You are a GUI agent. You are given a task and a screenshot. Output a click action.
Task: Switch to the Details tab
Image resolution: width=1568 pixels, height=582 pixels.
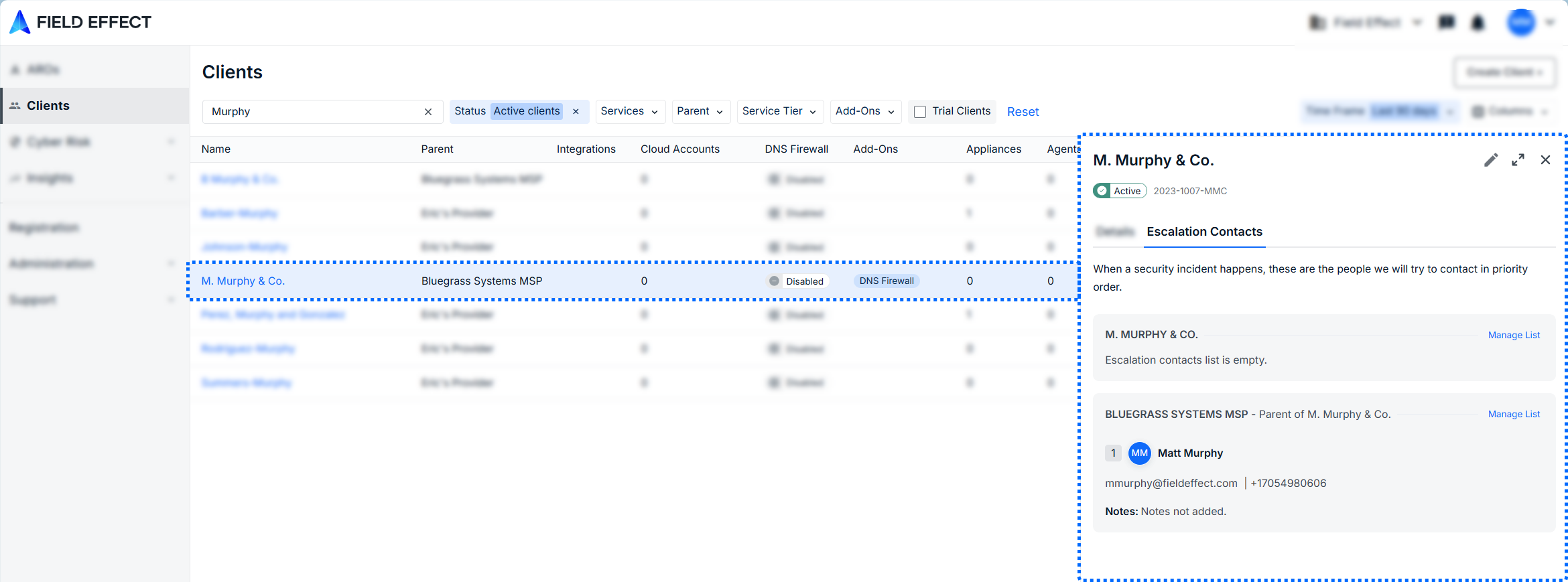(x=1115, y=232)
